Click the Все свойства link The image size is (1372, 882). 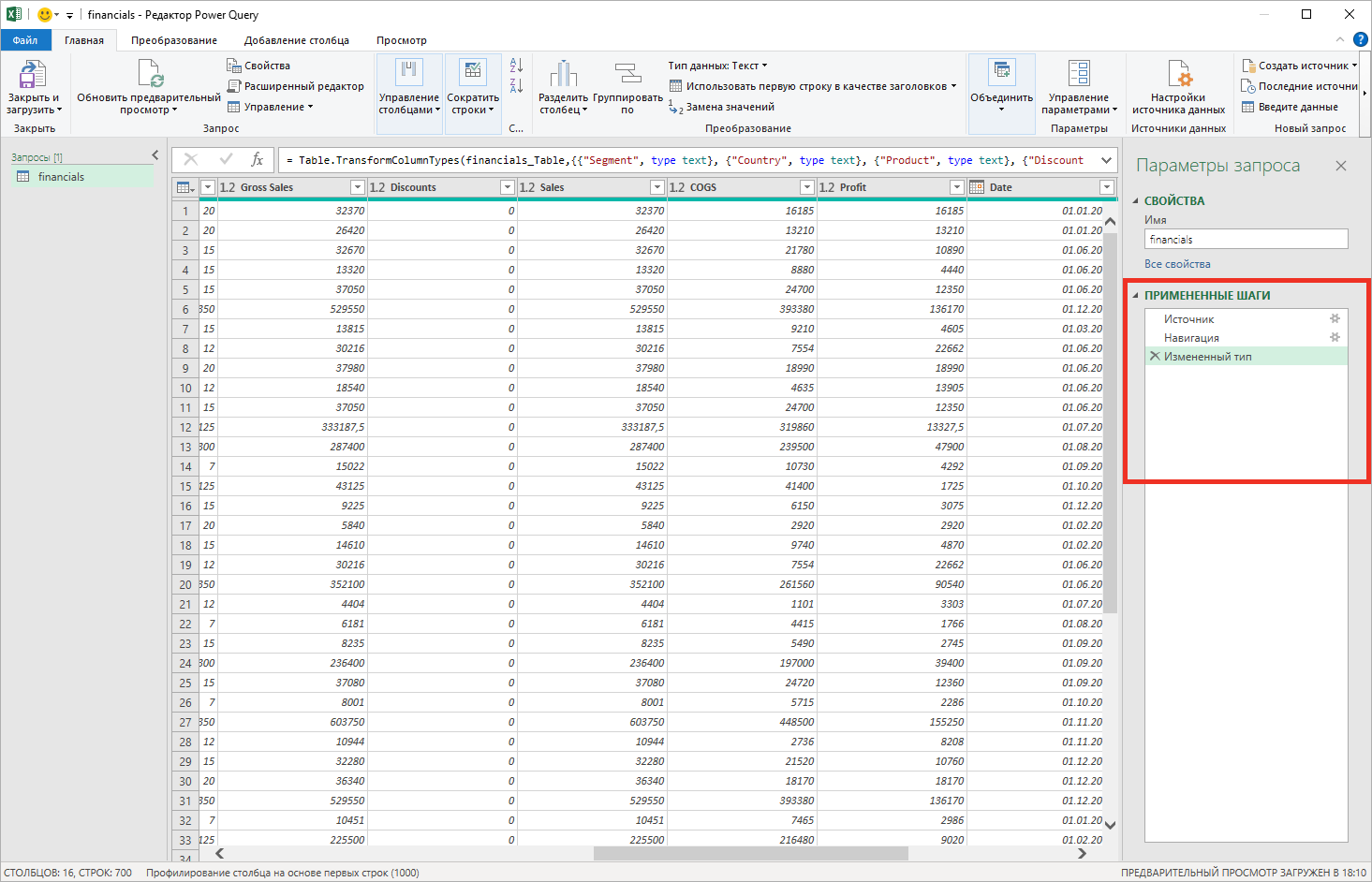(x=1177, y=264)
